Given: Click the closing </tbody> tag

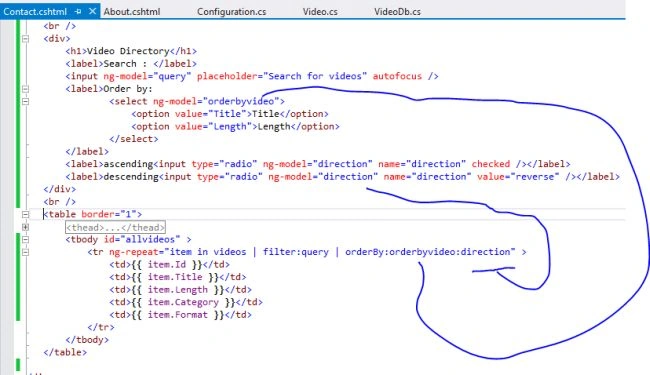Looking at the screenshot, I should point(87,340).
